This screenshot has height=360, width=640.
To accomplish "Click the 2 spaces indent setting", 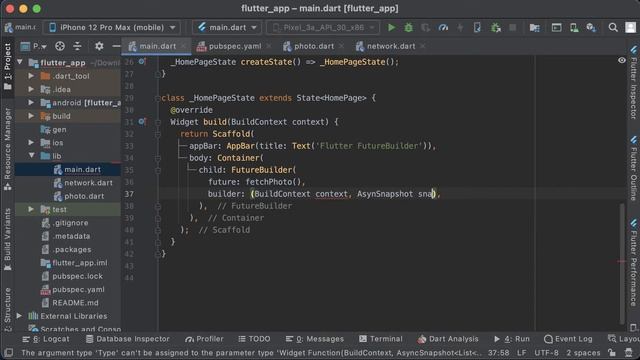I will tap(583, 353).
